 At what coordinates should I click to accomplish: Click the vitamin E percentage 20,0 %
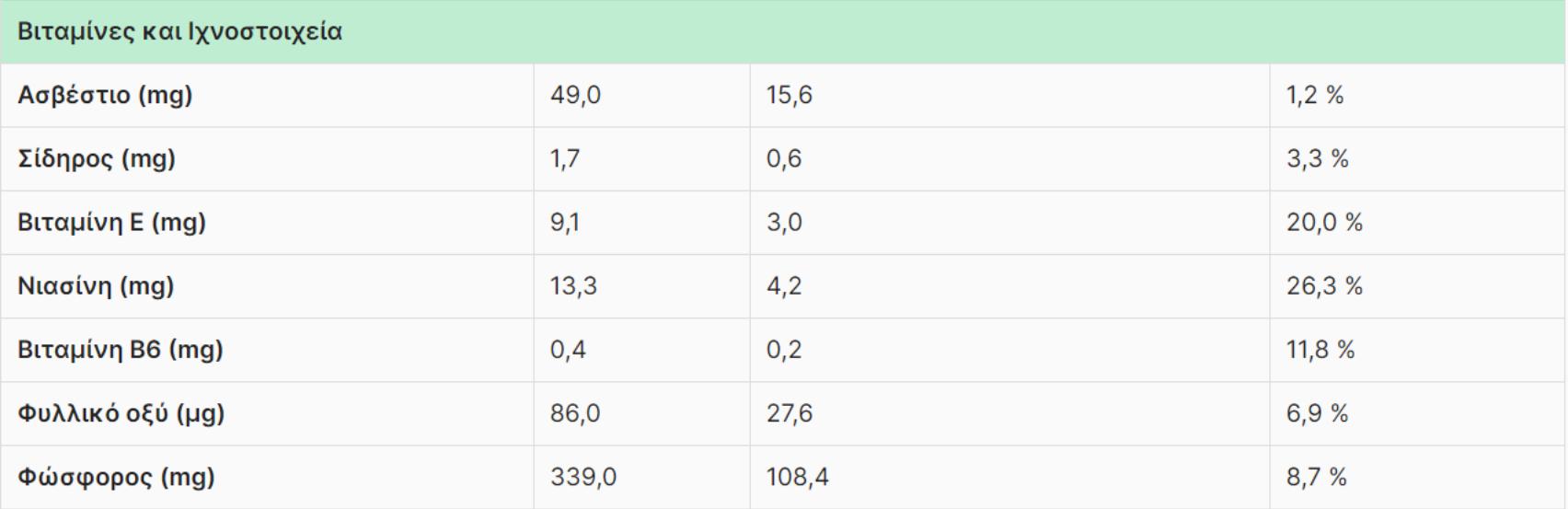coord(1324,223)
